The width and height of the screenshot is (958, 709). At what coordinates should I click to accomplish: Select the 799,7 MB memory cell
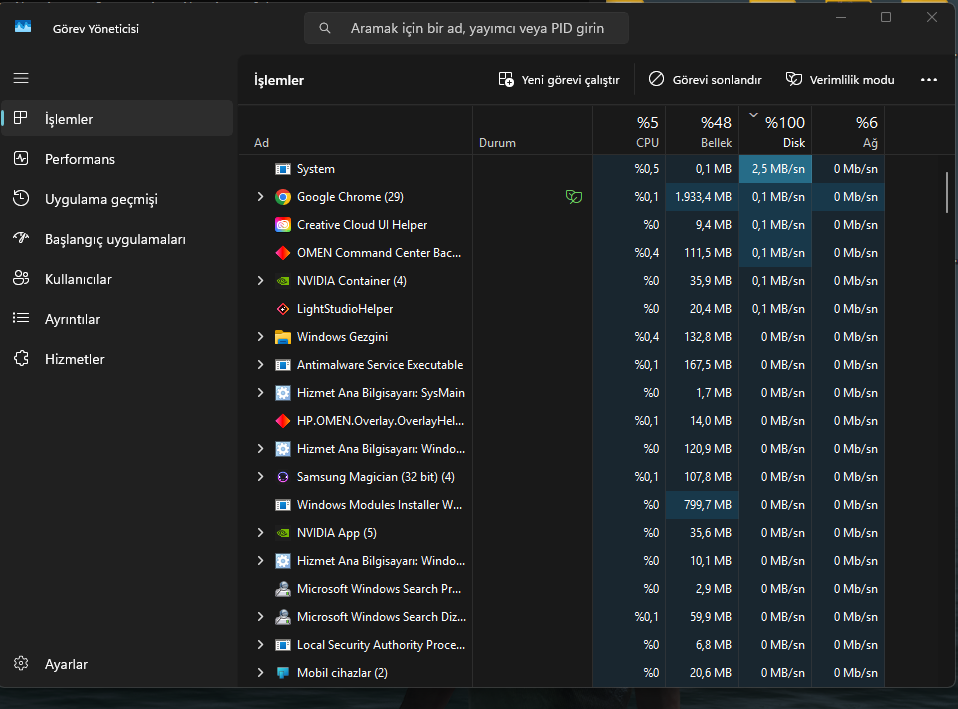(x=702, y=505)
